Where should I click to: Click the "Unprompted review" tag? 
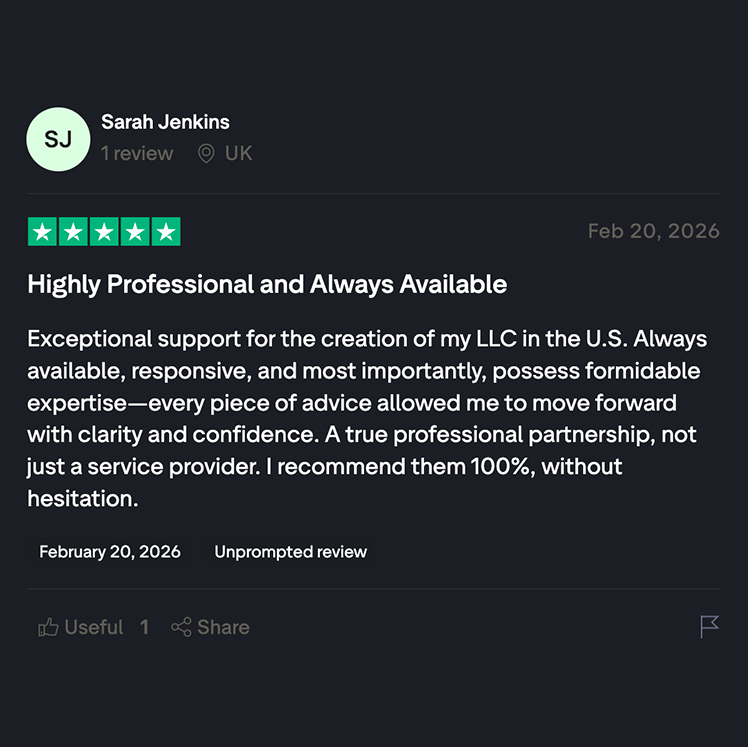click(x=290, y=552)
